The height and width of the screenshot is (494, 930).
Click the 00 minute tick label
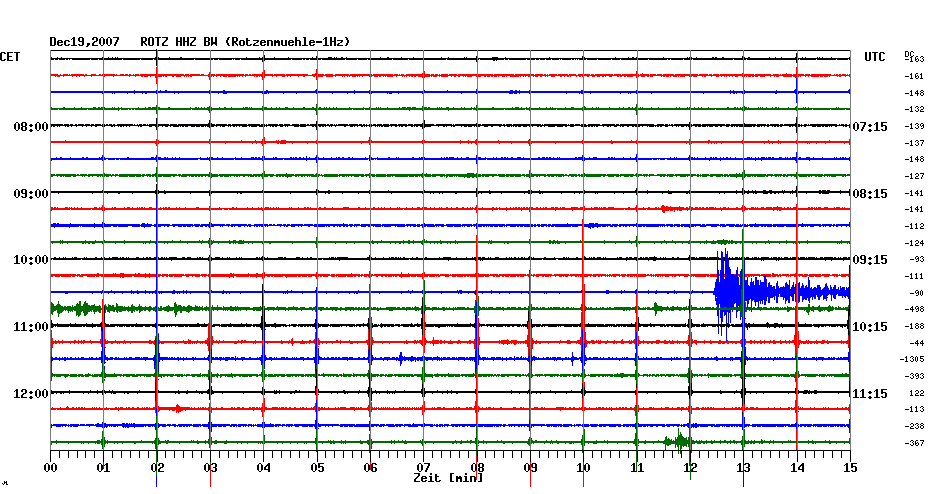tap(50, 468)
